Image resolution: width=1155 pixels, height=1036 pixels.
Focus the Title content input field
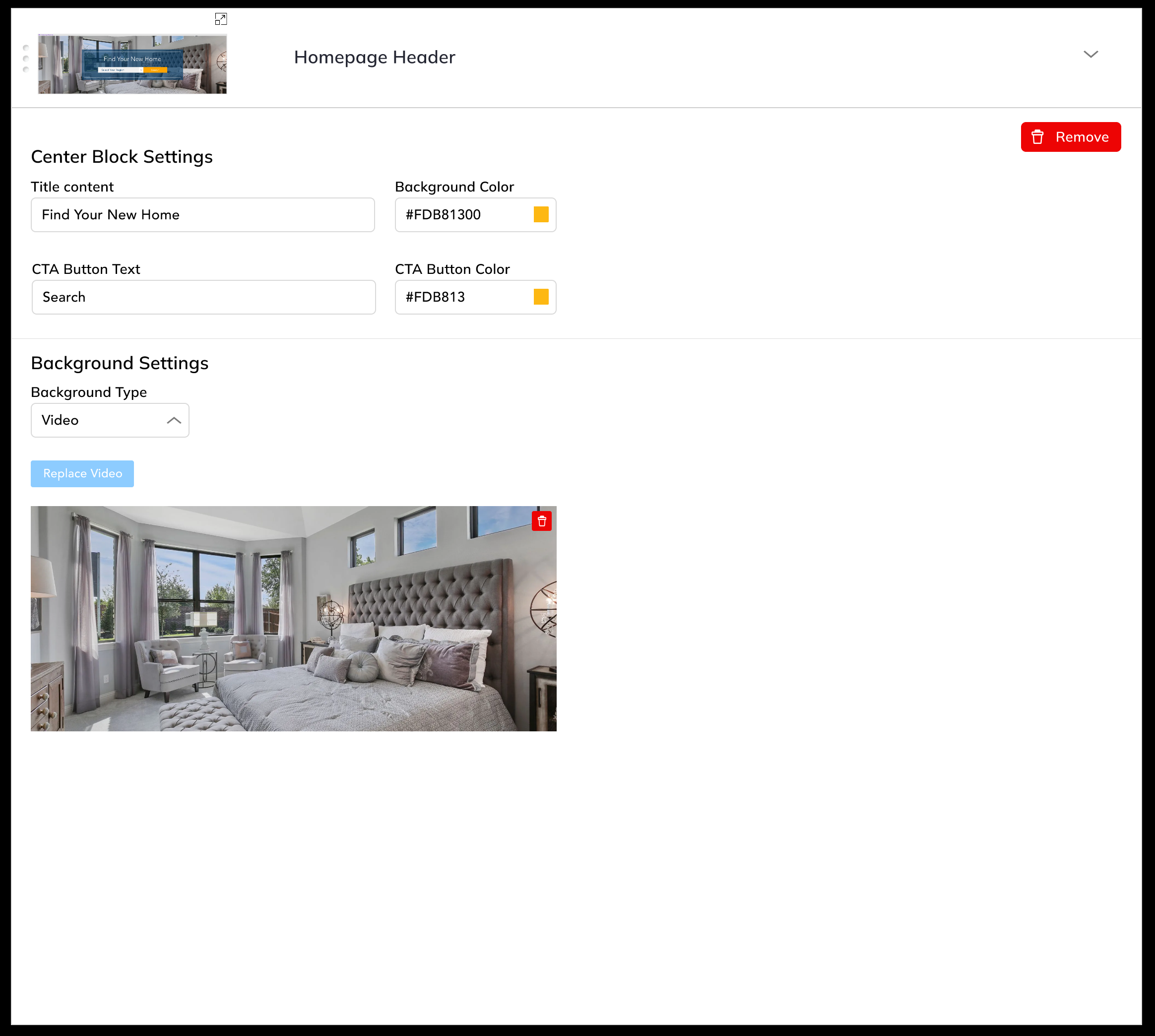point(202,215)
